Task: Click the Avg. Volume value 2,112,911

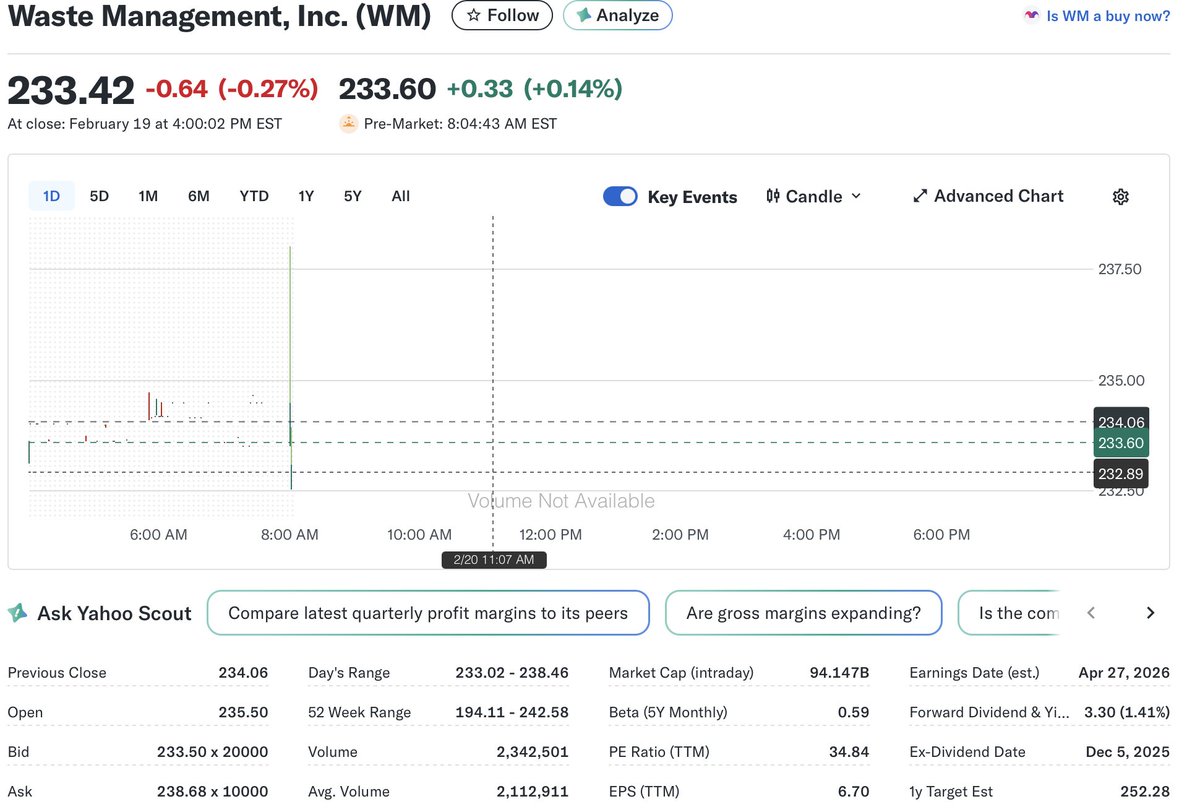Action: point(533,791)
